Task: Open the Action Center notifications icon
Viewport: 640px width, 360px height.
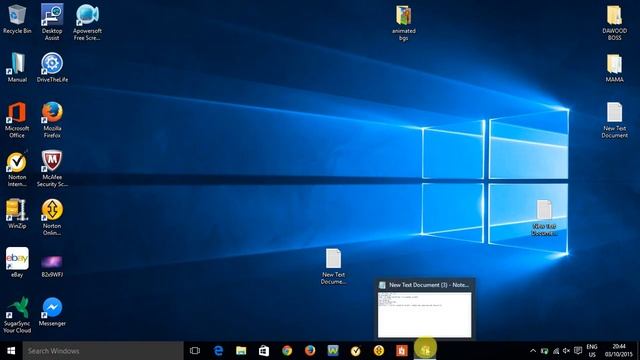Action: (578, 351)
